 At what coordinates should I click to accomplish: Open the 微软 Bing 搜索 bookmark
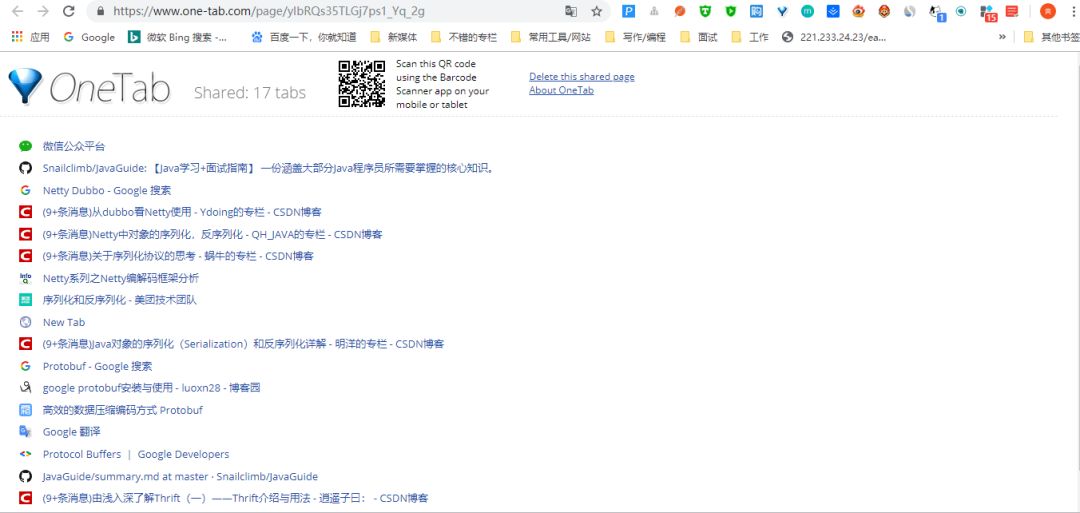pyautogui.click(x=178, y=37)
